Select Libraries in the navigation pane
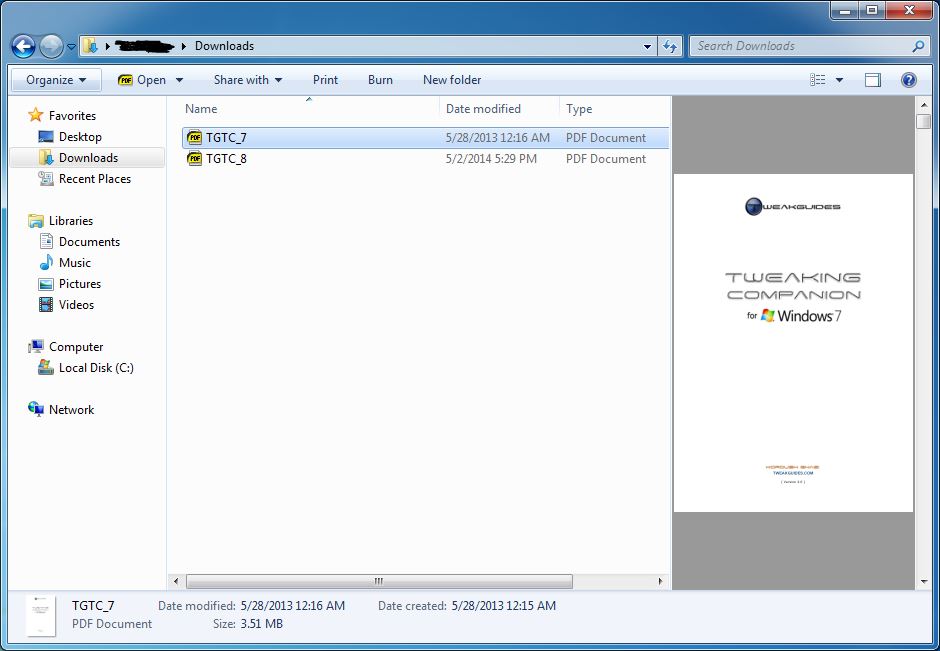The height and width of the screenshot is (651, 940). 71,221
